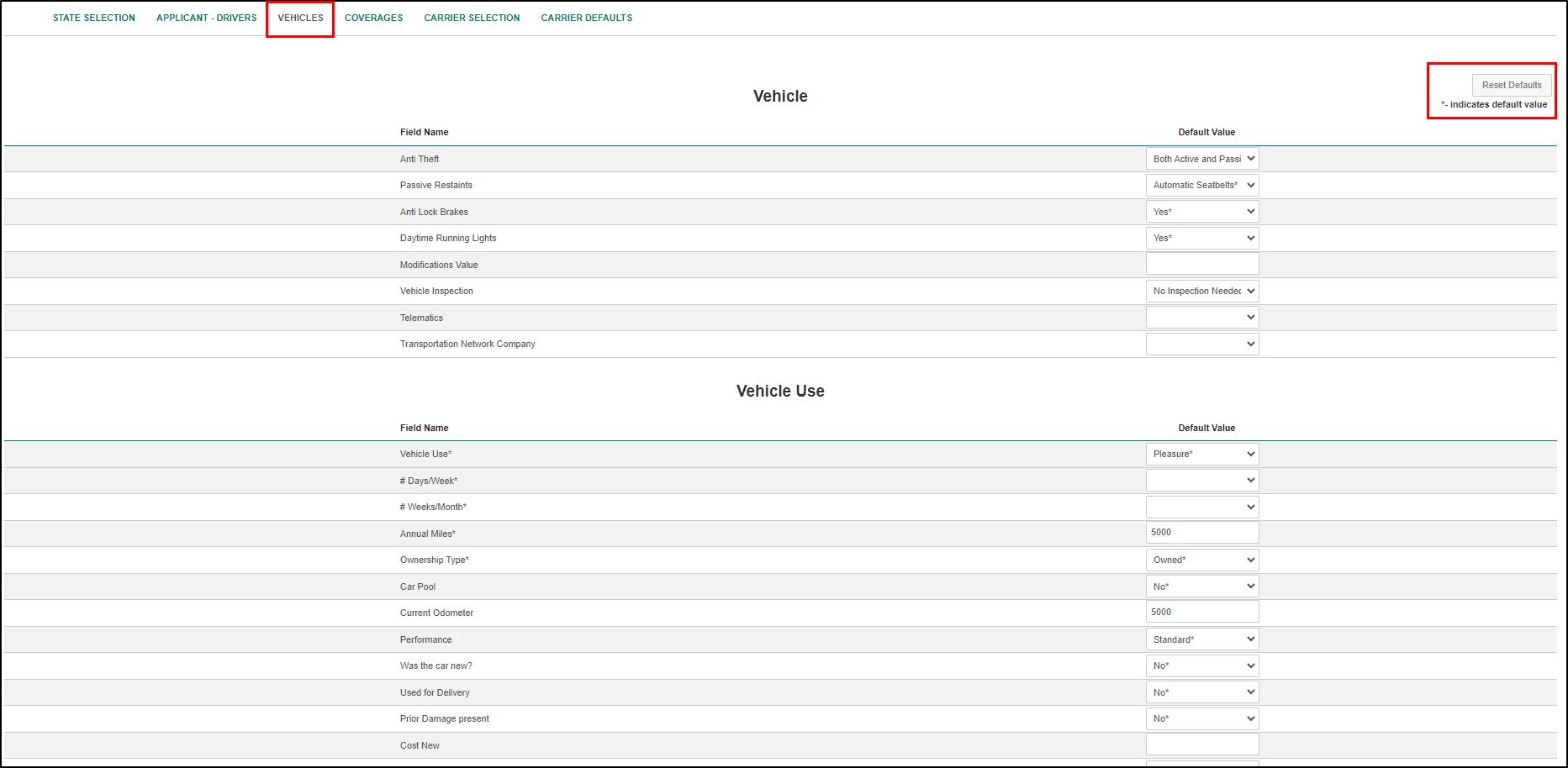Click the Current Odometer label
This screenshot has height=768, width=1568.
[x=436, y=613]
